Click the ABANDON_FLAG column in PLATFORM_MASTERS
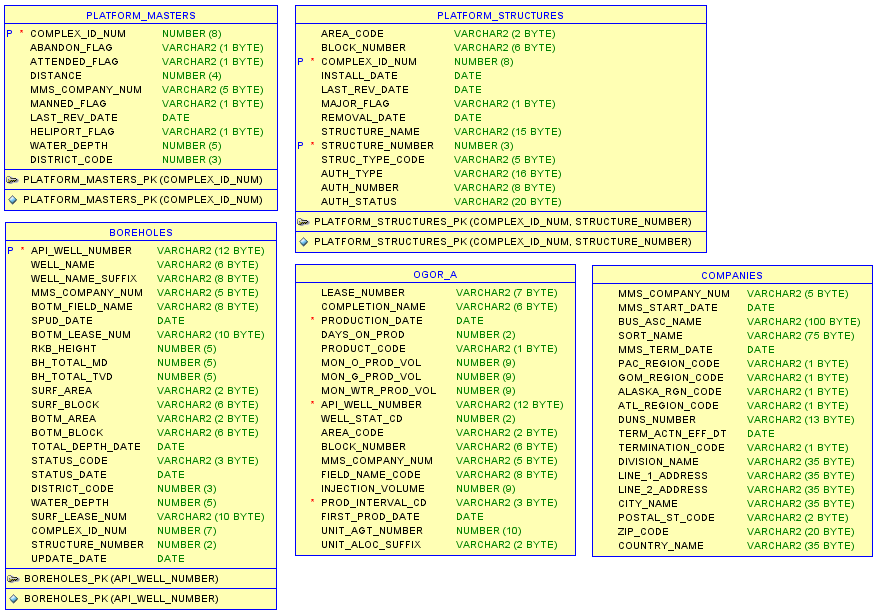877x612 pixels. (x=71, y=48)
